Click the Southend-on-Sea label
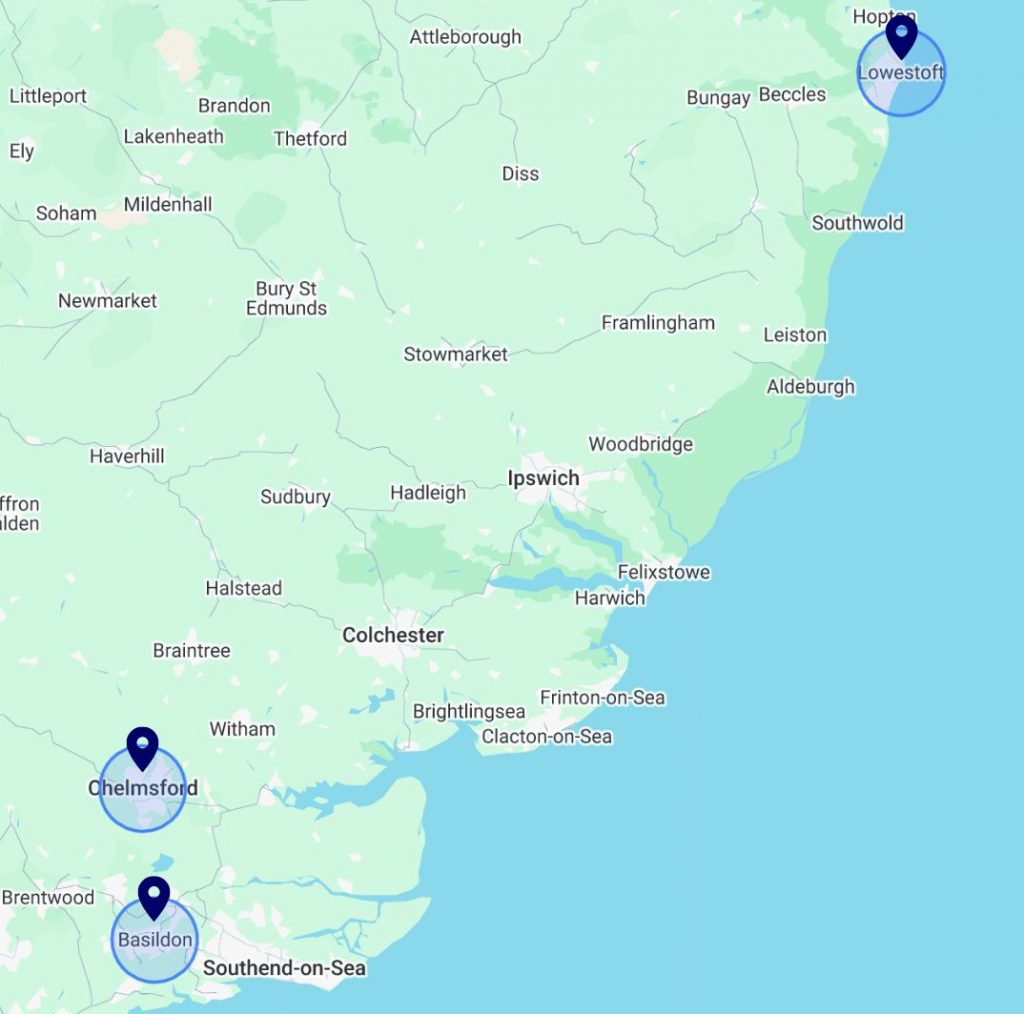 284,968
